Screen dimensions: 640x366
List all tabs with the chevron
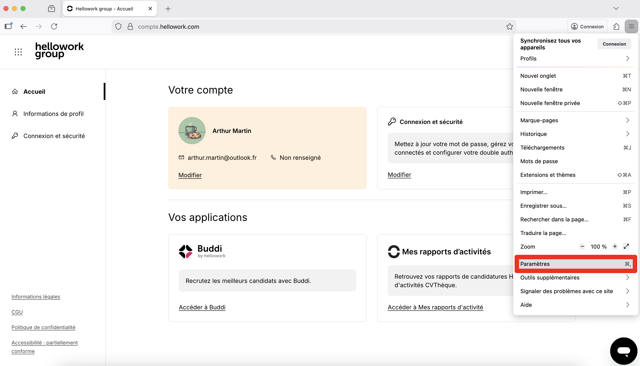coord(616,9)
